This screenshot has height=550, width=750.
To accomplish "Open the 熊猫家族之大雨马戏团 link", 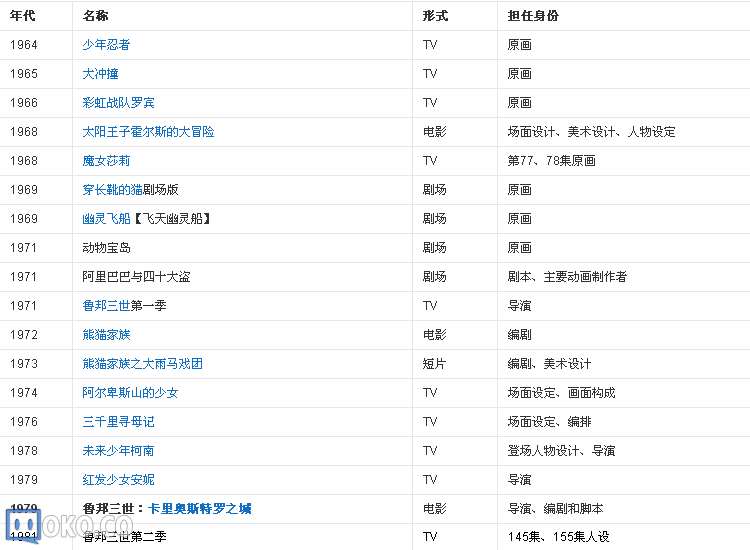I will point(143,364).
